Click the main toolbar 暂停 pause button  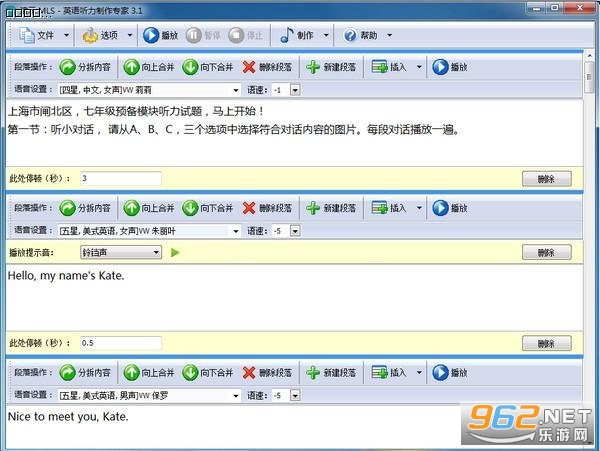click(203, 35)
